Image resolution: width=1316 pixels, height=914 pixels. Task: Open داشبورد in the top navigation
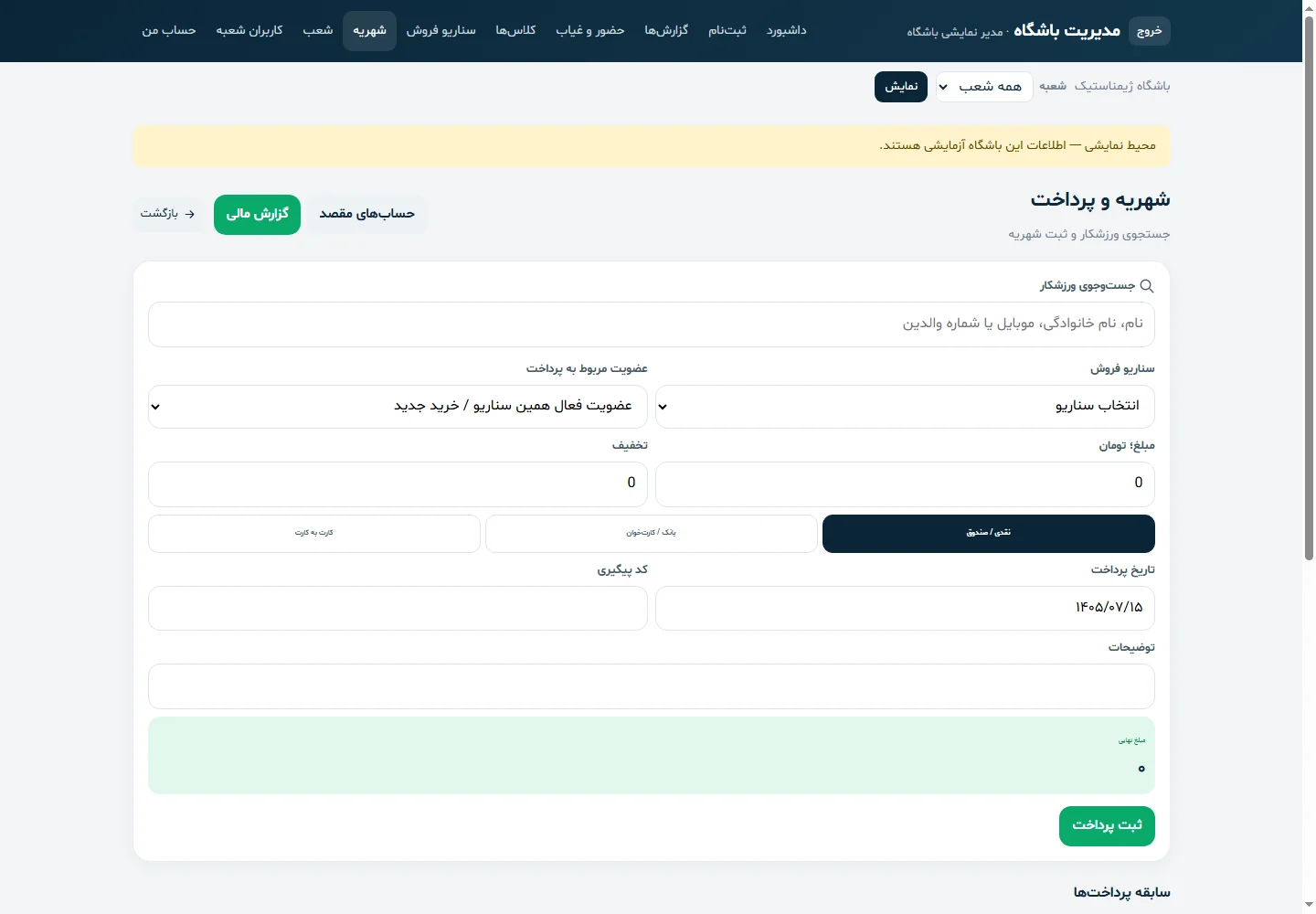point(786,31)
